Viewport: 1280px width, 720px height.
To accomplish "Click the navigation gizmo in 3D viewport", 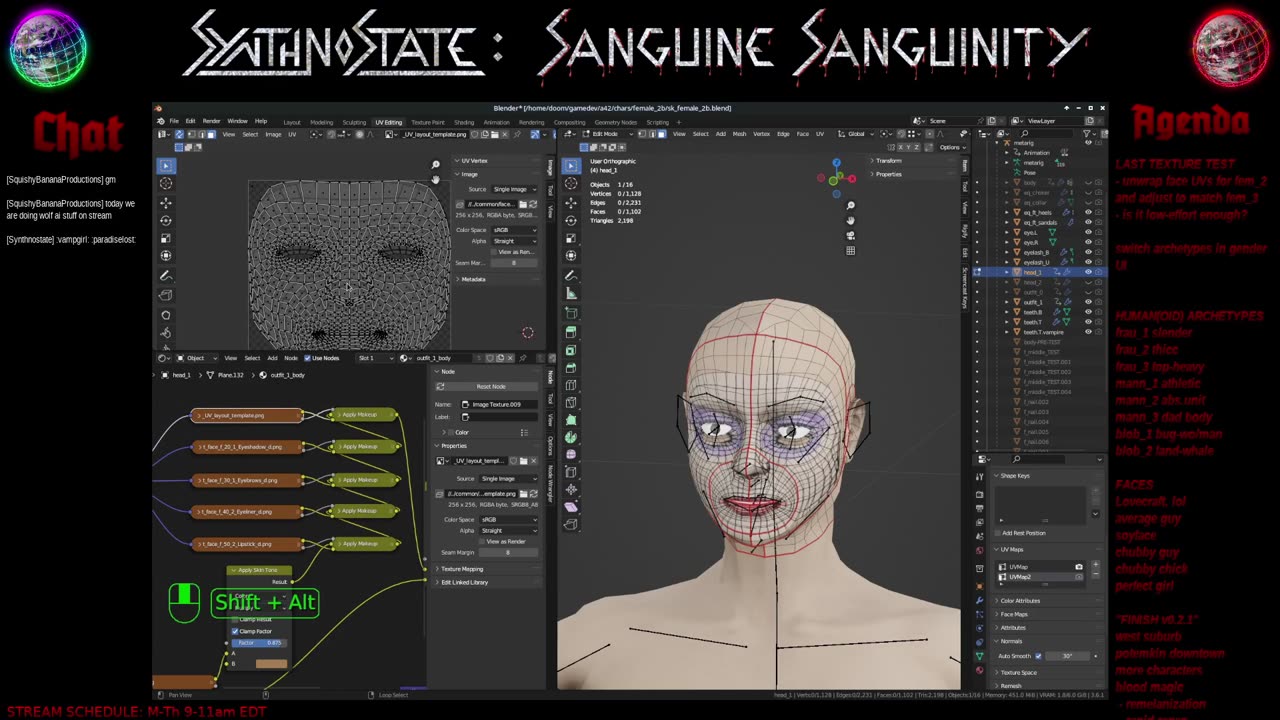I will [x=837, y=177].
